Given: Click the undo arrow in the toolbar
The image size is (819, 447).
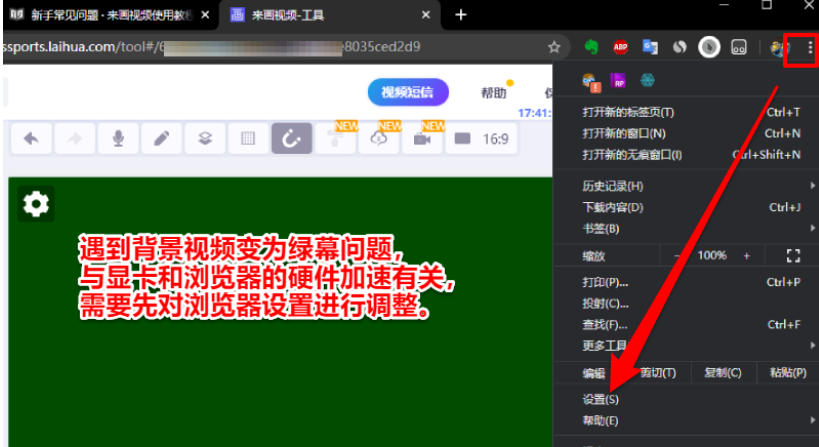Looking at the screenshot, I should point(31,138).
